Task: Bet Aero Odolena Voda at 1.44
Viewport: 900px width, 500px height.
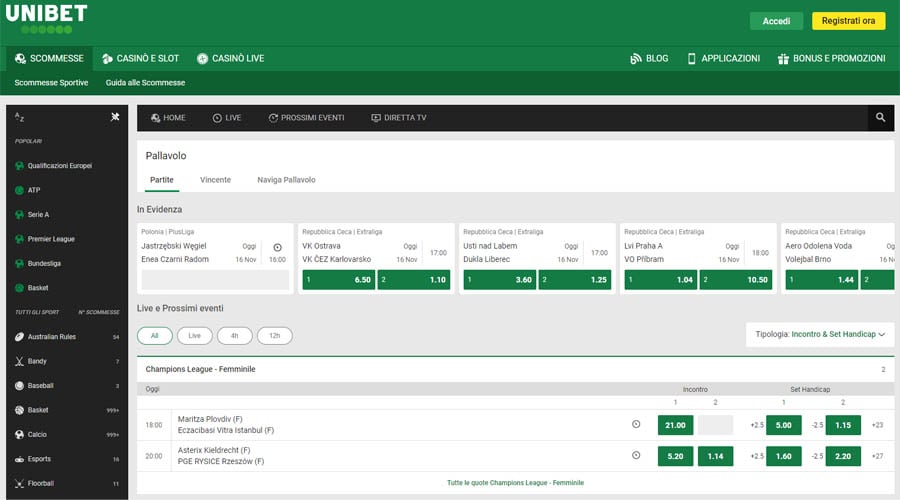Action: pos(822,280)
